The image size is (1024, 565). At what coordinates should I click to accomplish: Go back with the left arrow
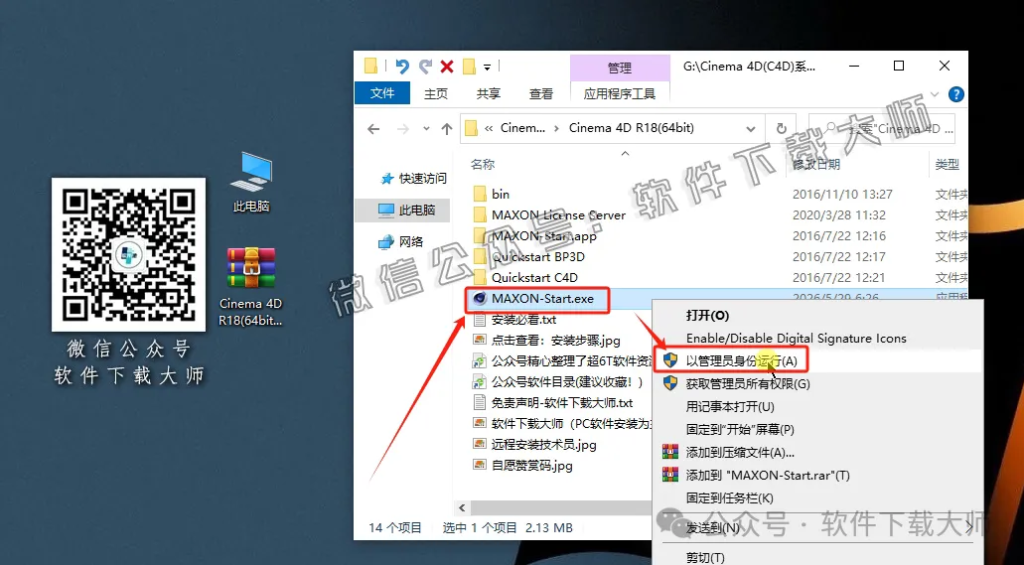tap(374, 129)
